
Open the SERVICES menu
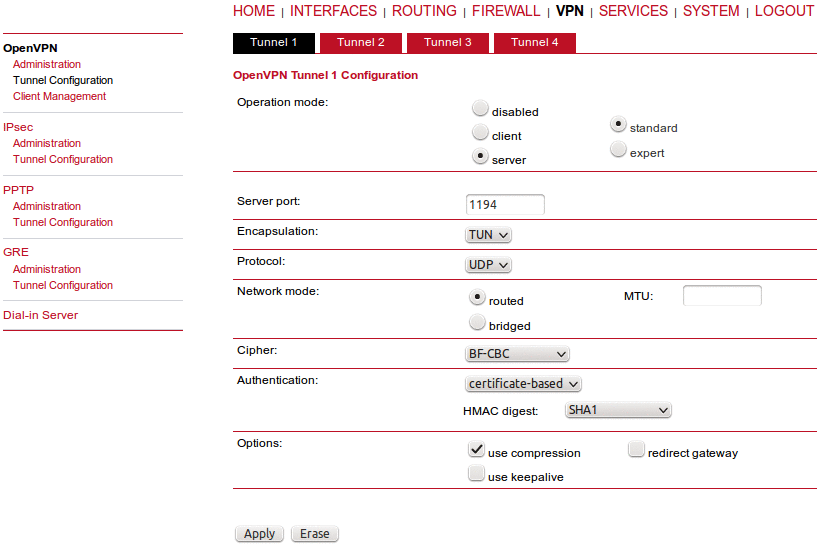(633, 11)
